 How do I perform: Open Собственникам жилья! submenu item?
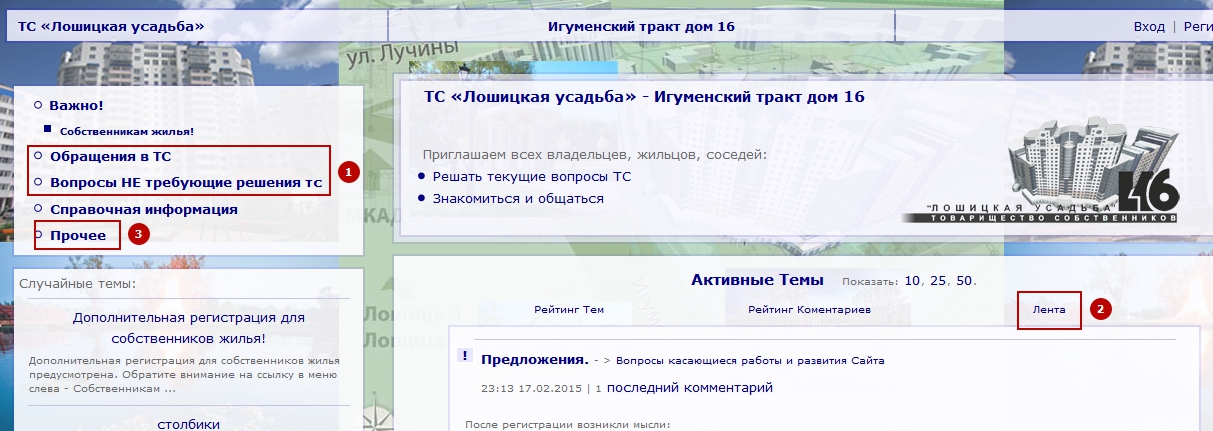point(126,131)
